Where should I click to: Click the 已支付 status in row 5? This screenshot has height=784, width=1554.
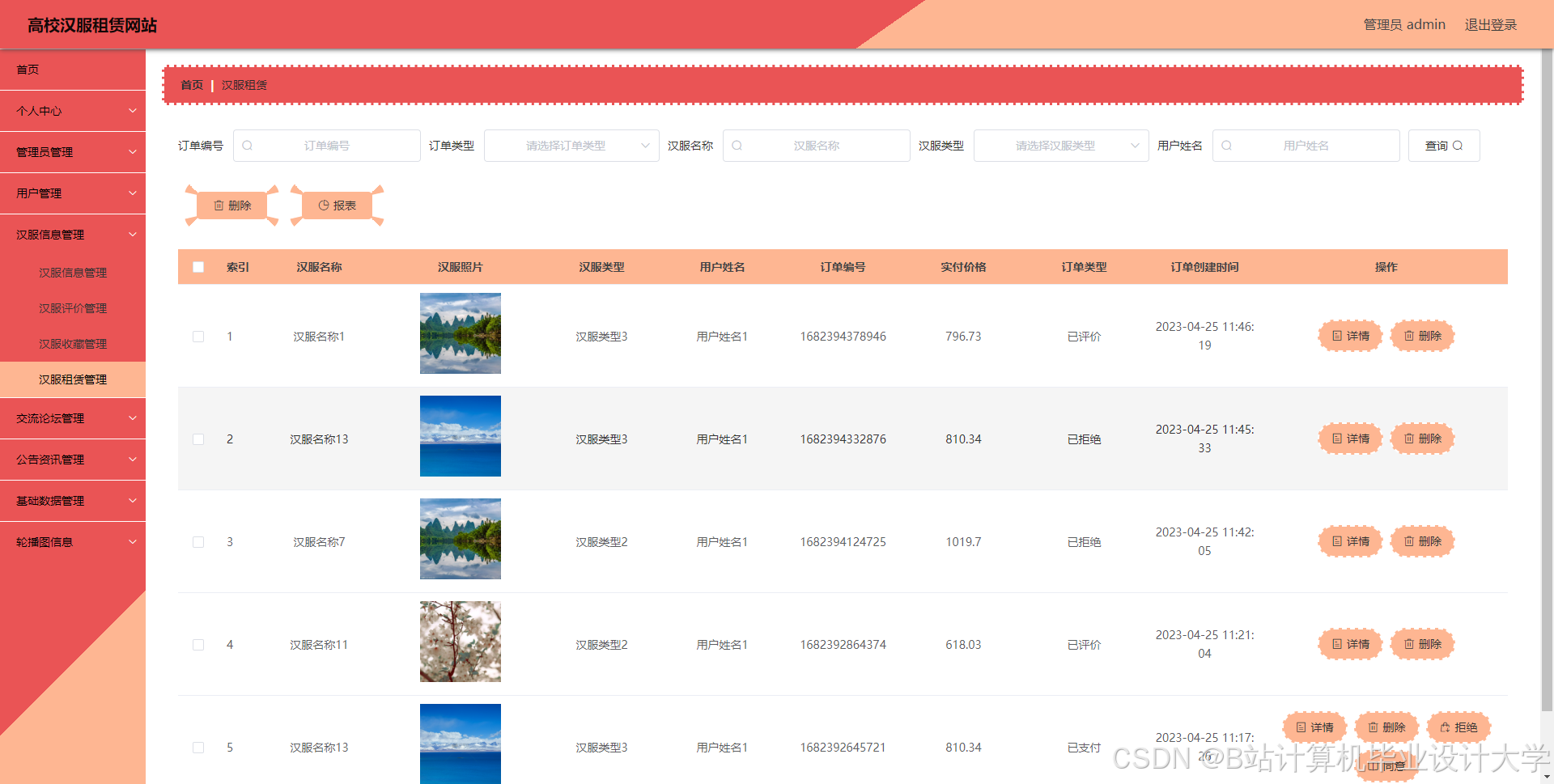1084,748
